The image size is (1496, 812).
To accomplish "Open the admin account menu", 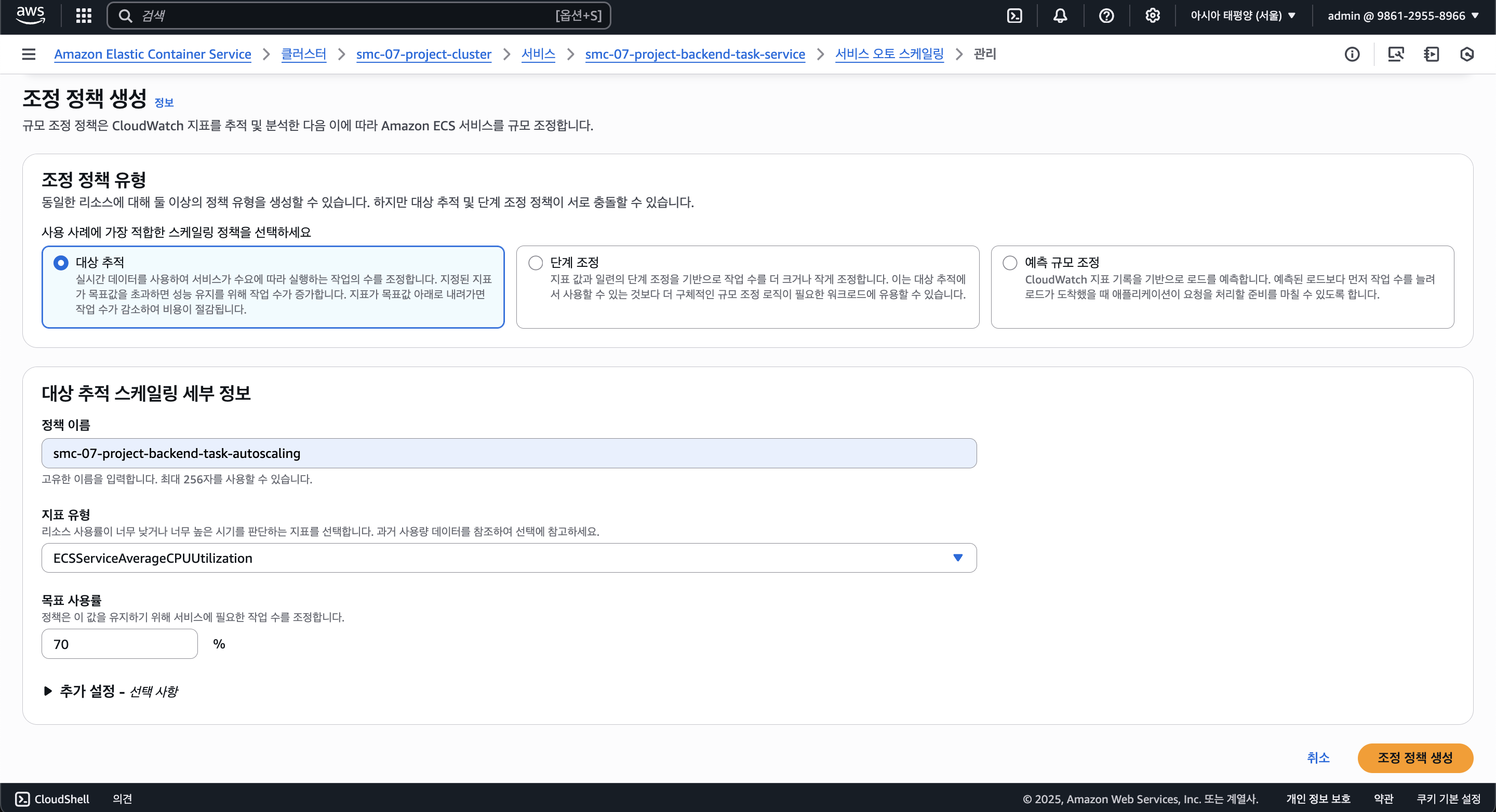I will coord(1402,16).
